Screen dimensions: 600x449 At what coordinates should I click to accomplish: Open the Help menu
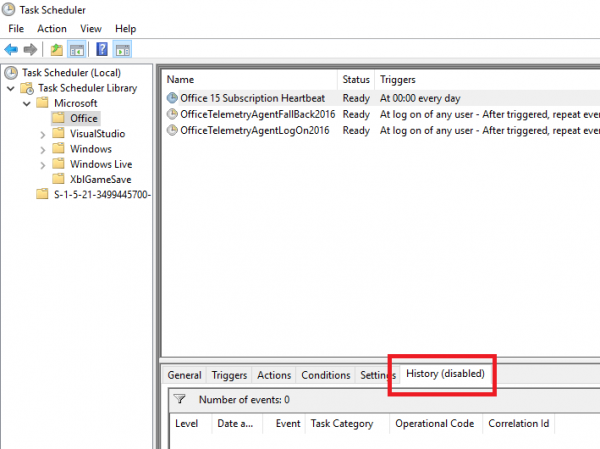(x=126, y=29)
